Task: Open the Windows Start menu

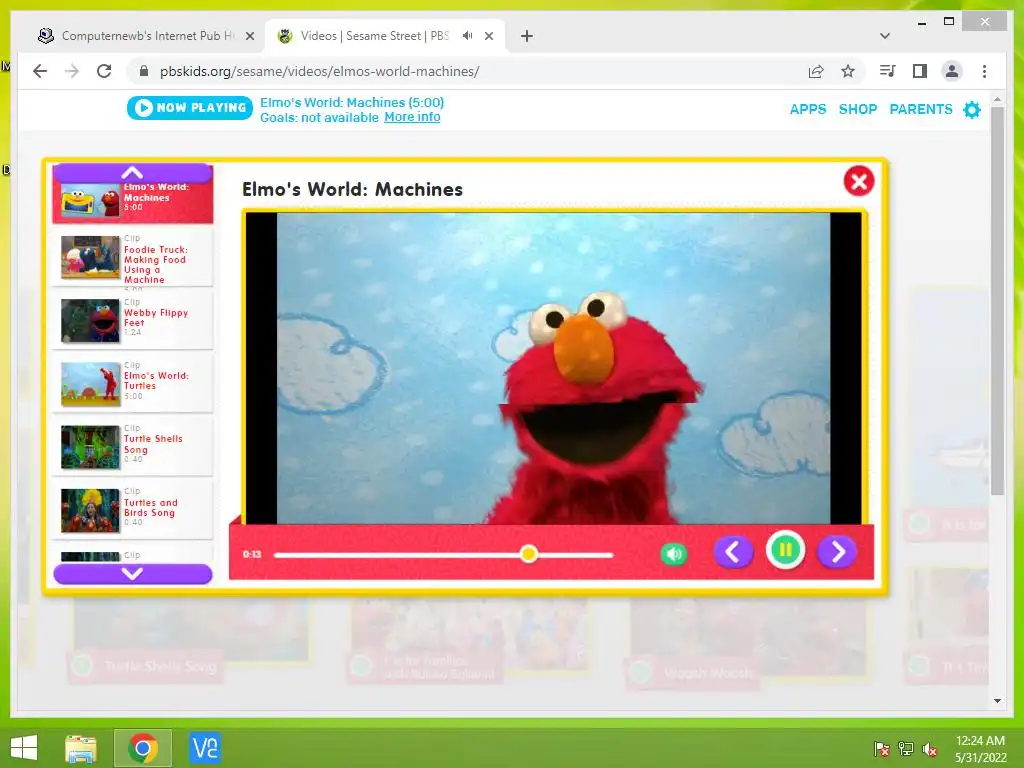Action: click(x=24, y=748)
